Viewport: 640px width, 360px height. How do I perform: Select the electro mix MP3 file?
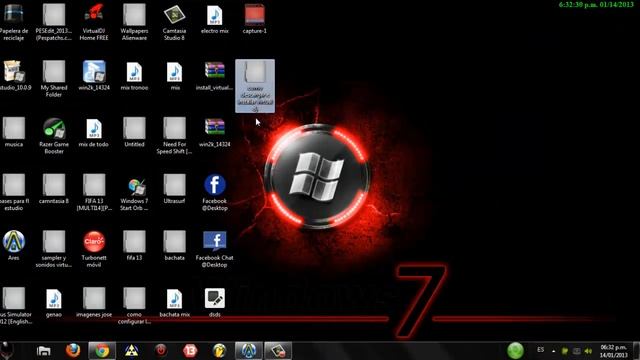[x=215, y=19]
